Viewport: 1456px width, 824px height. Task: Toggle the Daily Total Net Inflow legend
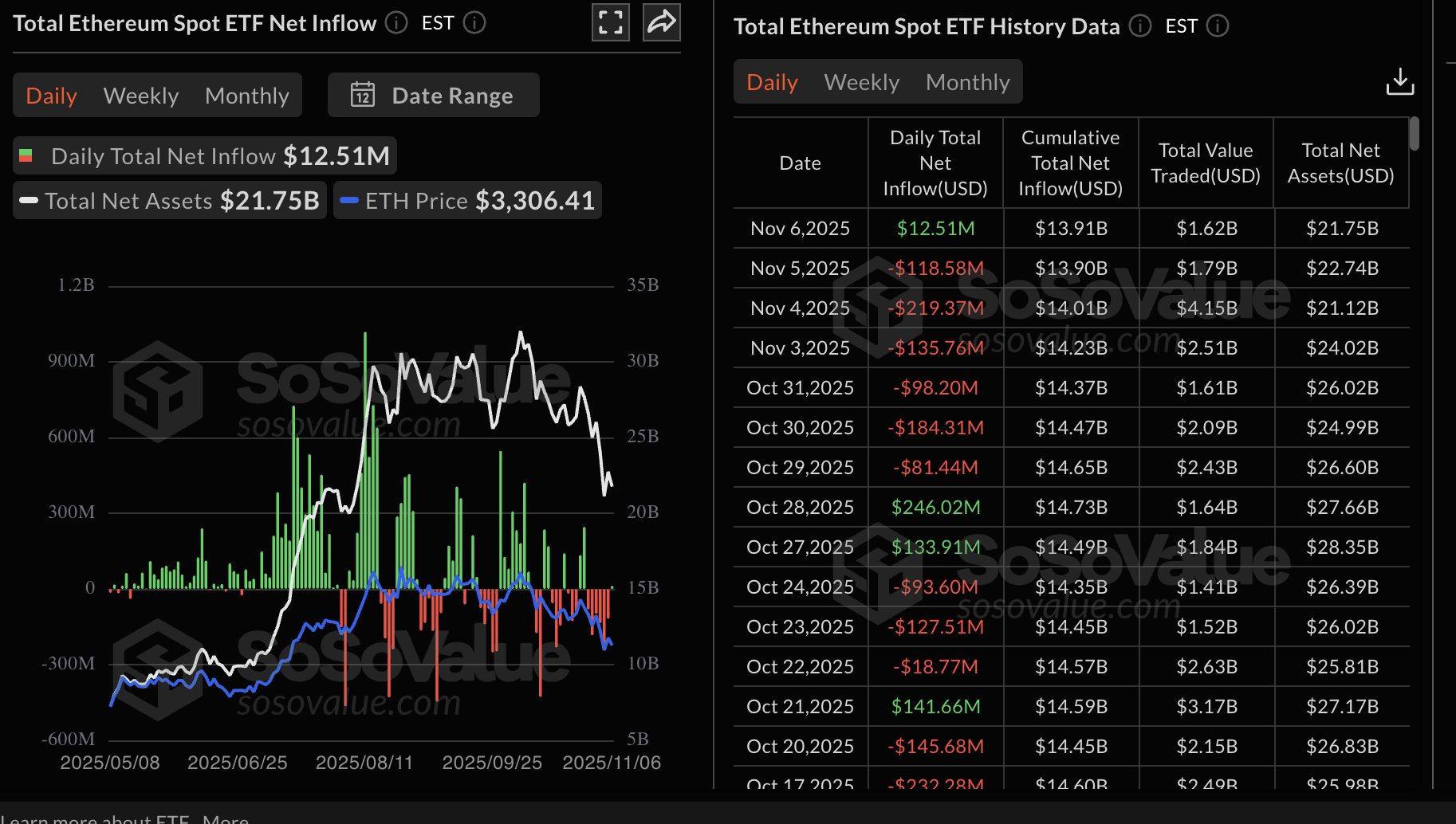tap(203, 155)
